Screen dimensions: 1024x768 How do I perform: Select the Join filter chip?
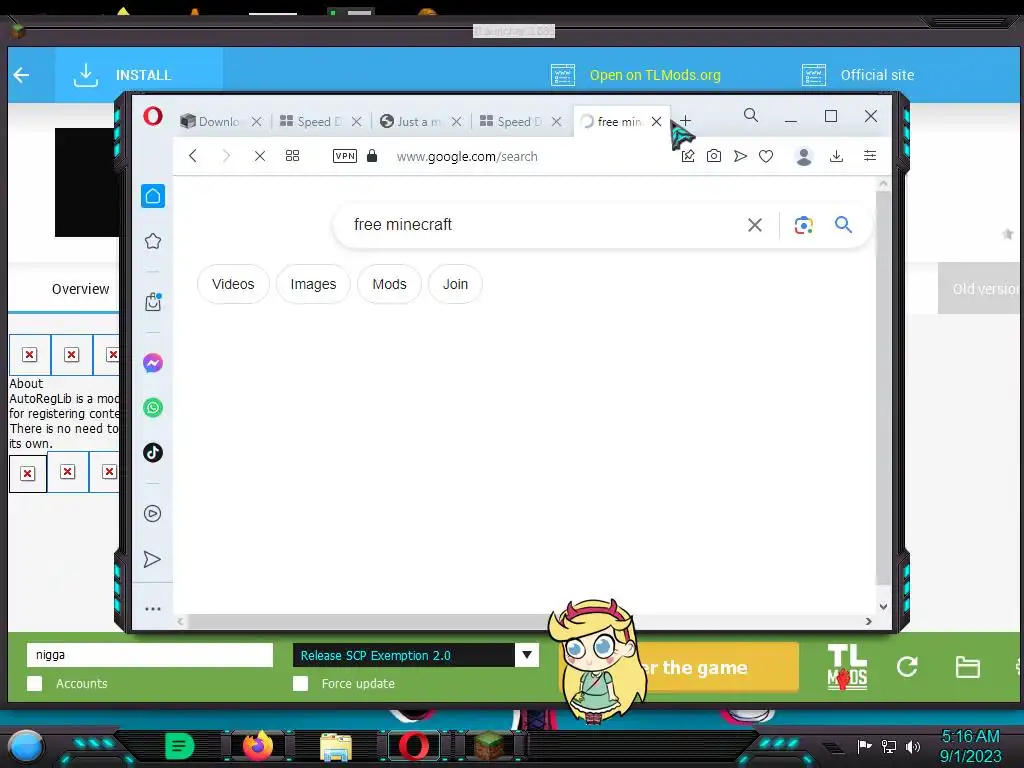pyautogui.click(x=455, y=284)
